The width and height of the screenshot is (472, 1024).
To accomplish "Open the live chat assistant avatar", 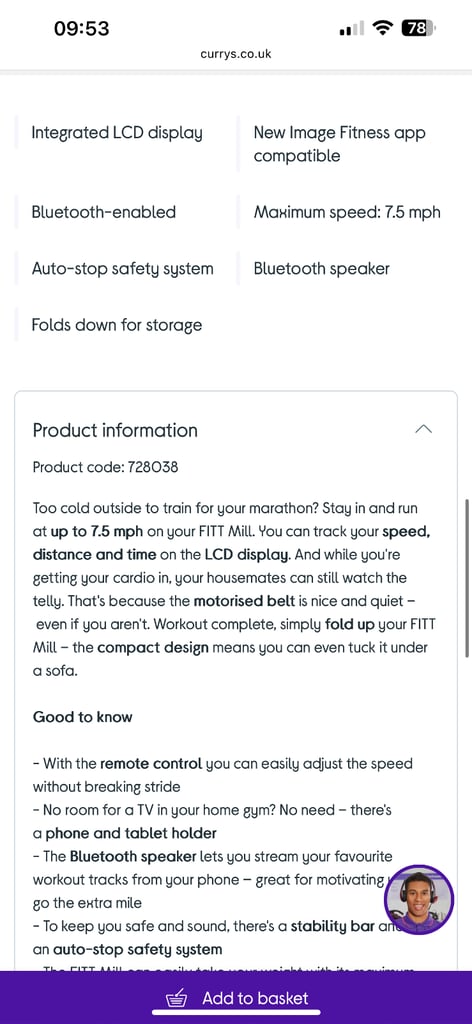I will click(418, 899).
